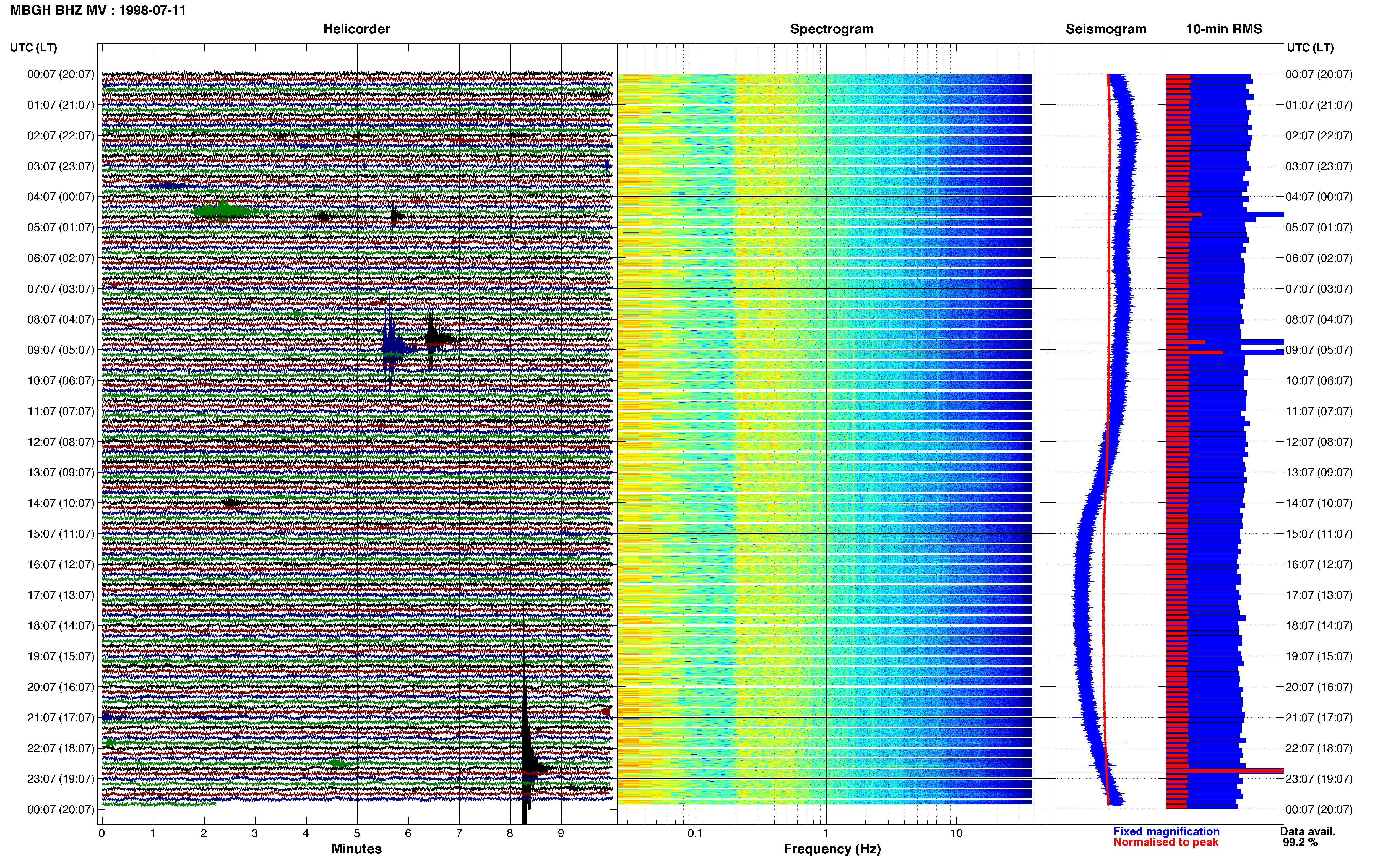Click the left 05:07 (01:07) time label
The width and height of the screenshot is (1388, 868).
(61, 227)
